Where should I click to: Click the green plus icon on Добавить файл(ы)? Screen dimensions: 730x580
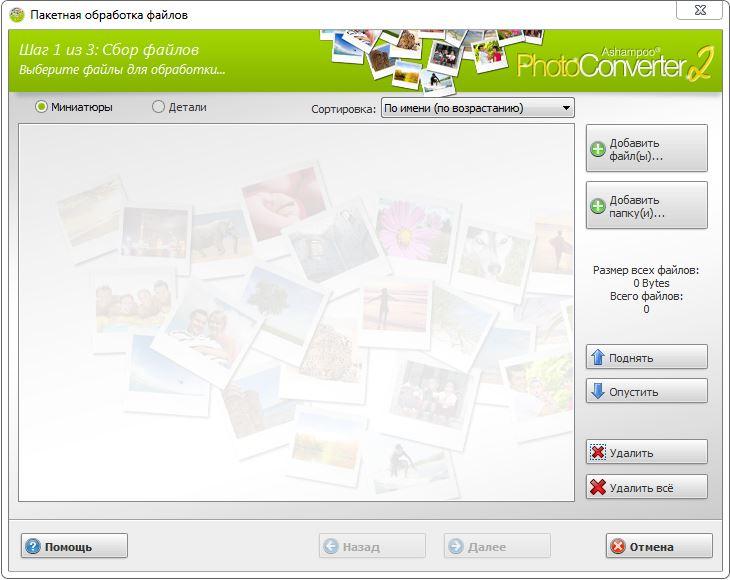click(598, 149)
